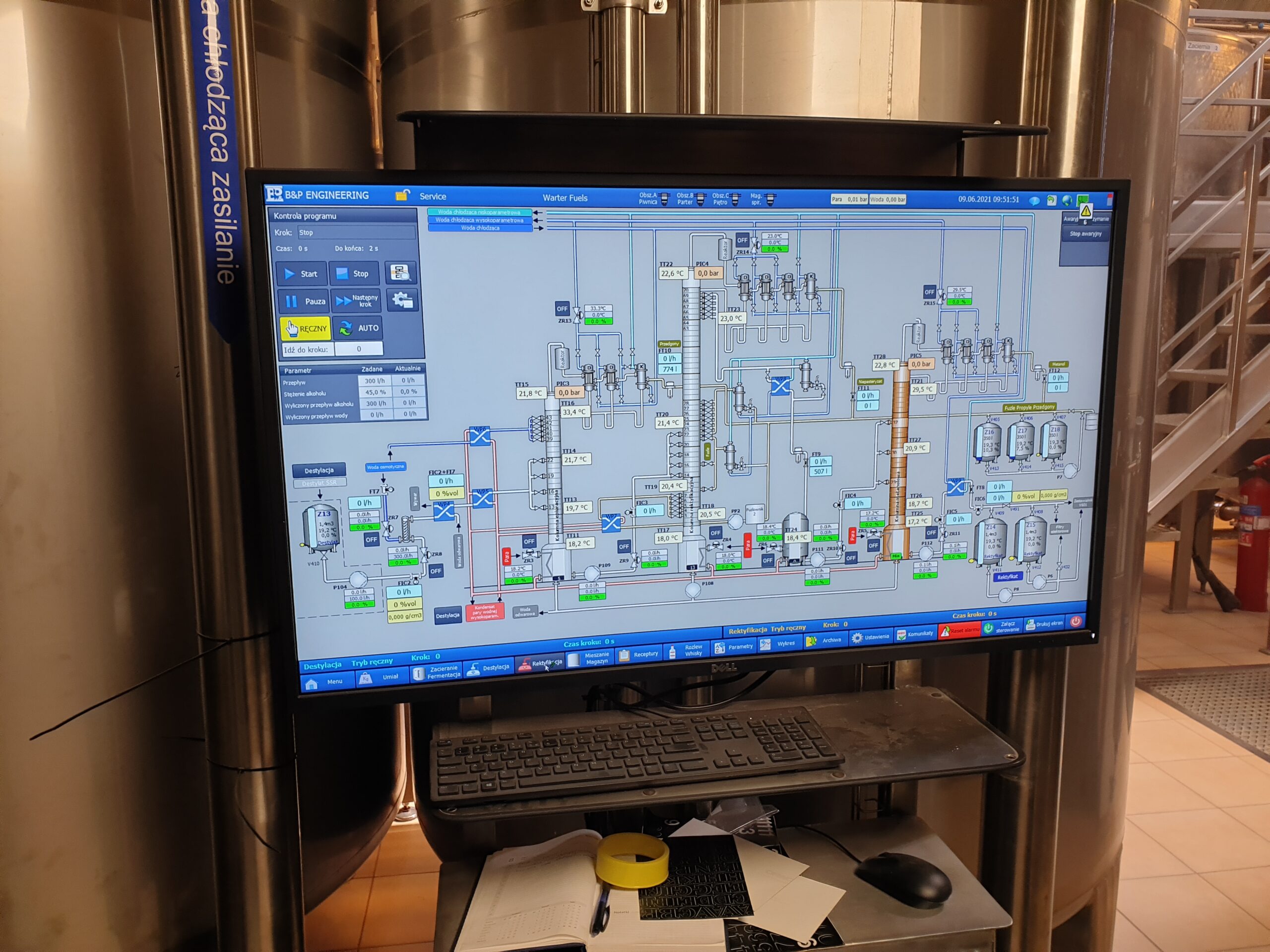The height and width of the screenshot is (952, 1270).
Task: Click the Obsz.B Parter lamp icon
Action: (x=701, y=199)
